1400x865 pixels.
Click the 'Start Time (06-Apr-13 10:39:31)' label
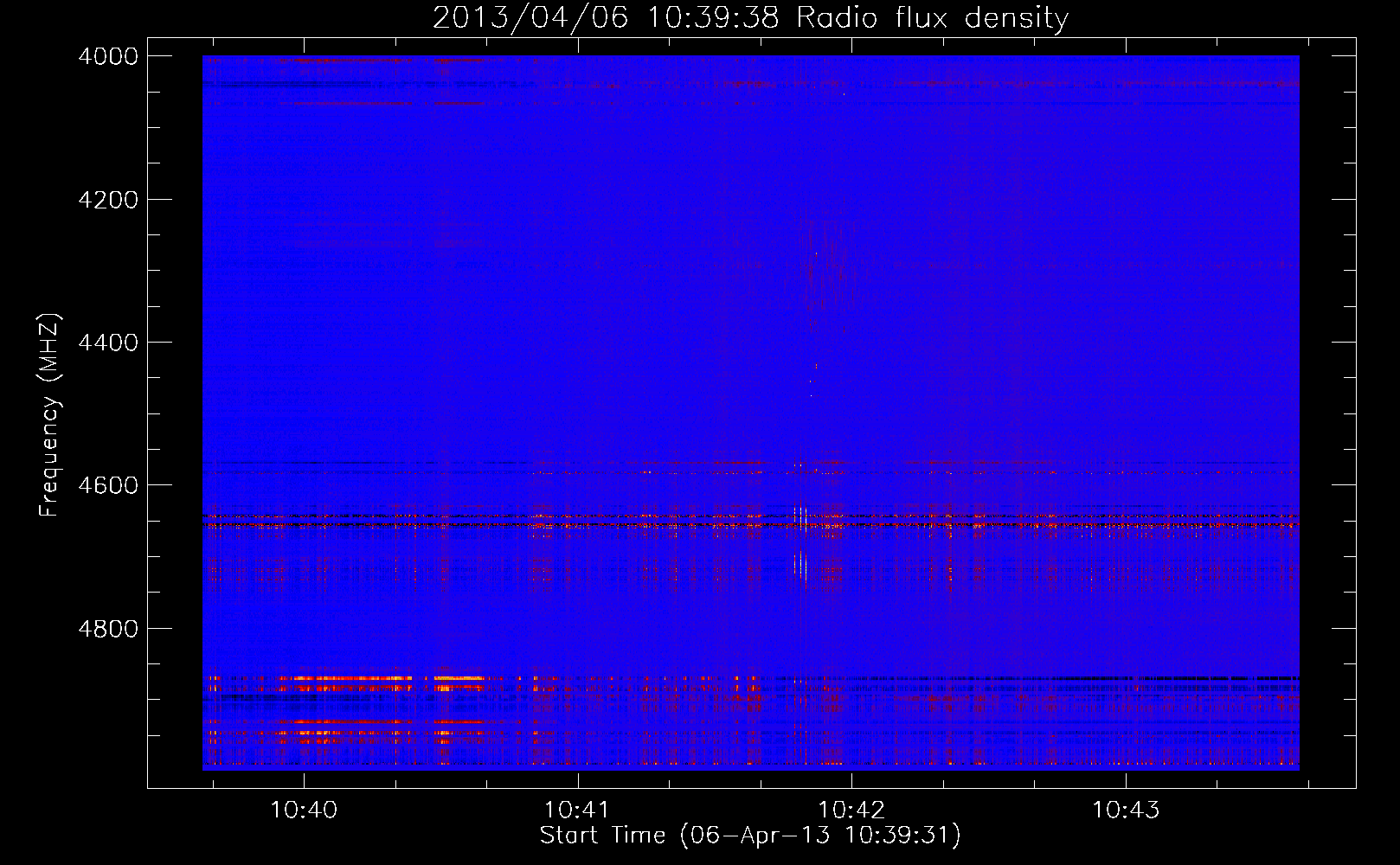[750, 836]
